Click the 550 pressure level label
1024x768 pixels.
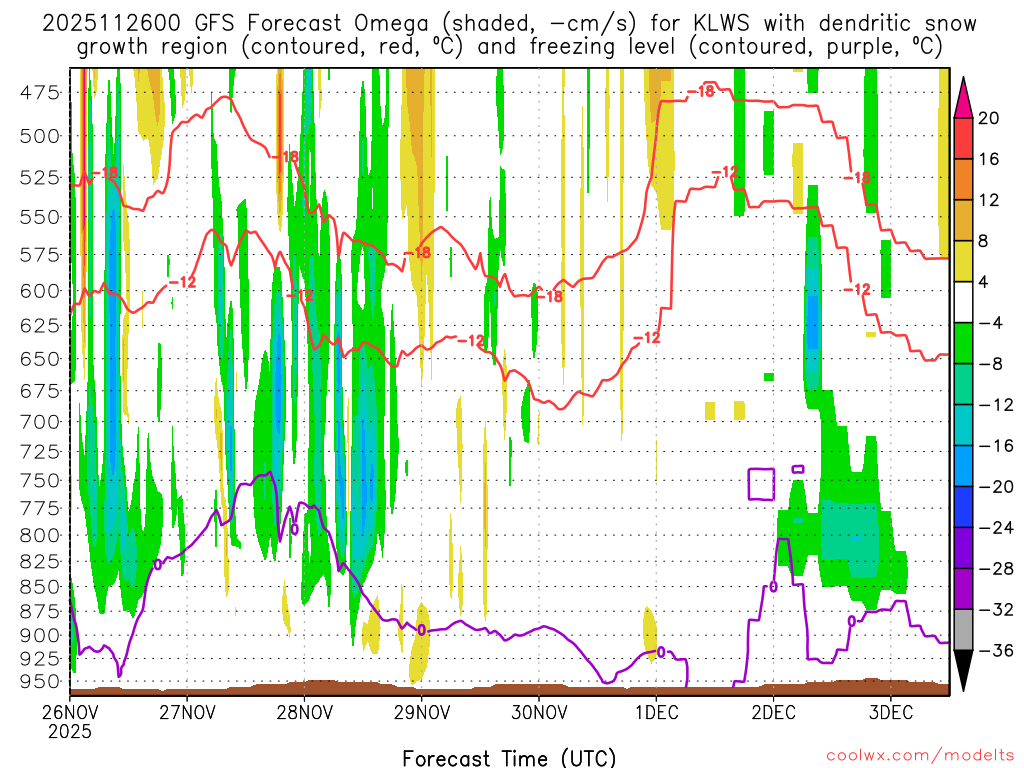tap(40, 217)
